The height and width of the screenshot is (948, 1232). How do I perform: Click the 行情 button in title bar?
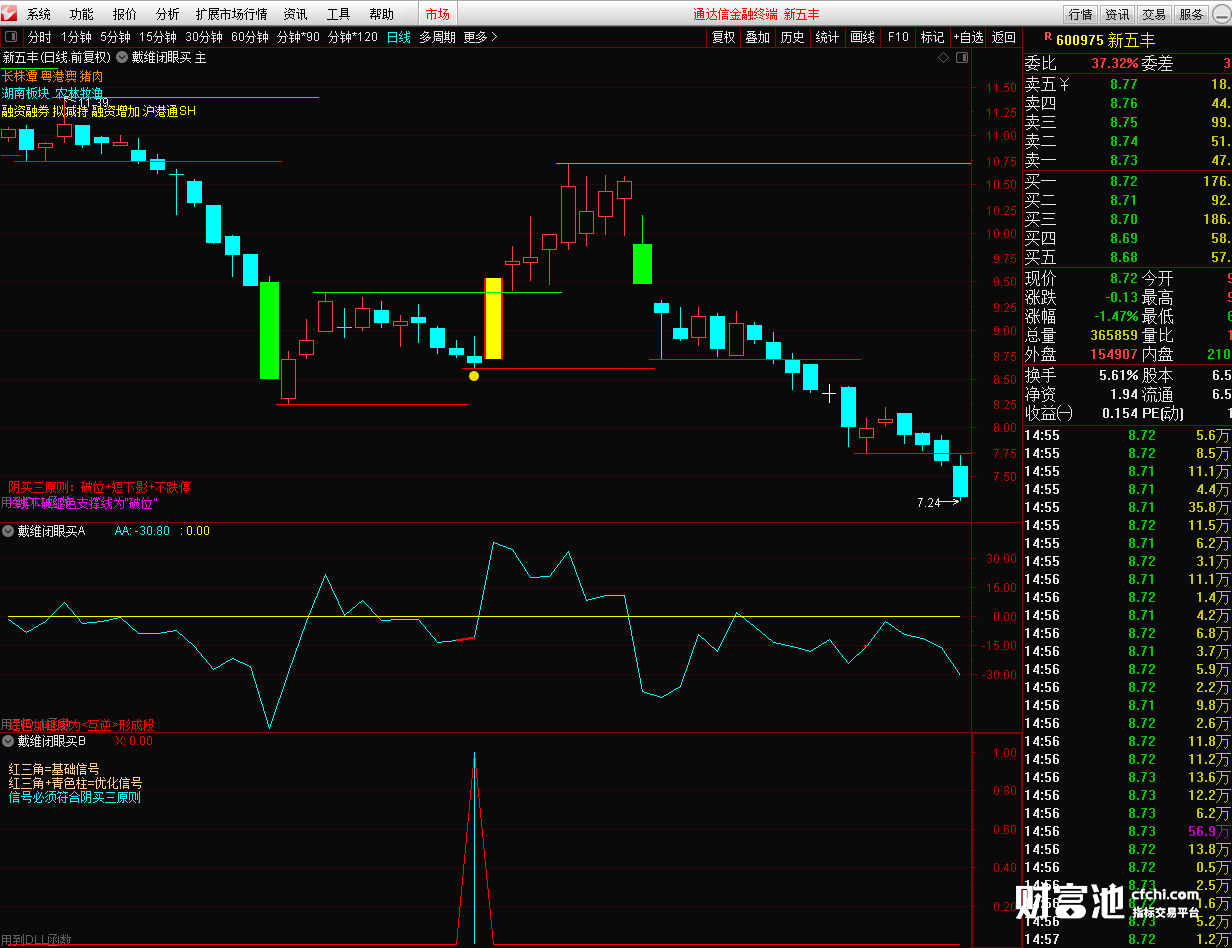[x=1080, y=14]
